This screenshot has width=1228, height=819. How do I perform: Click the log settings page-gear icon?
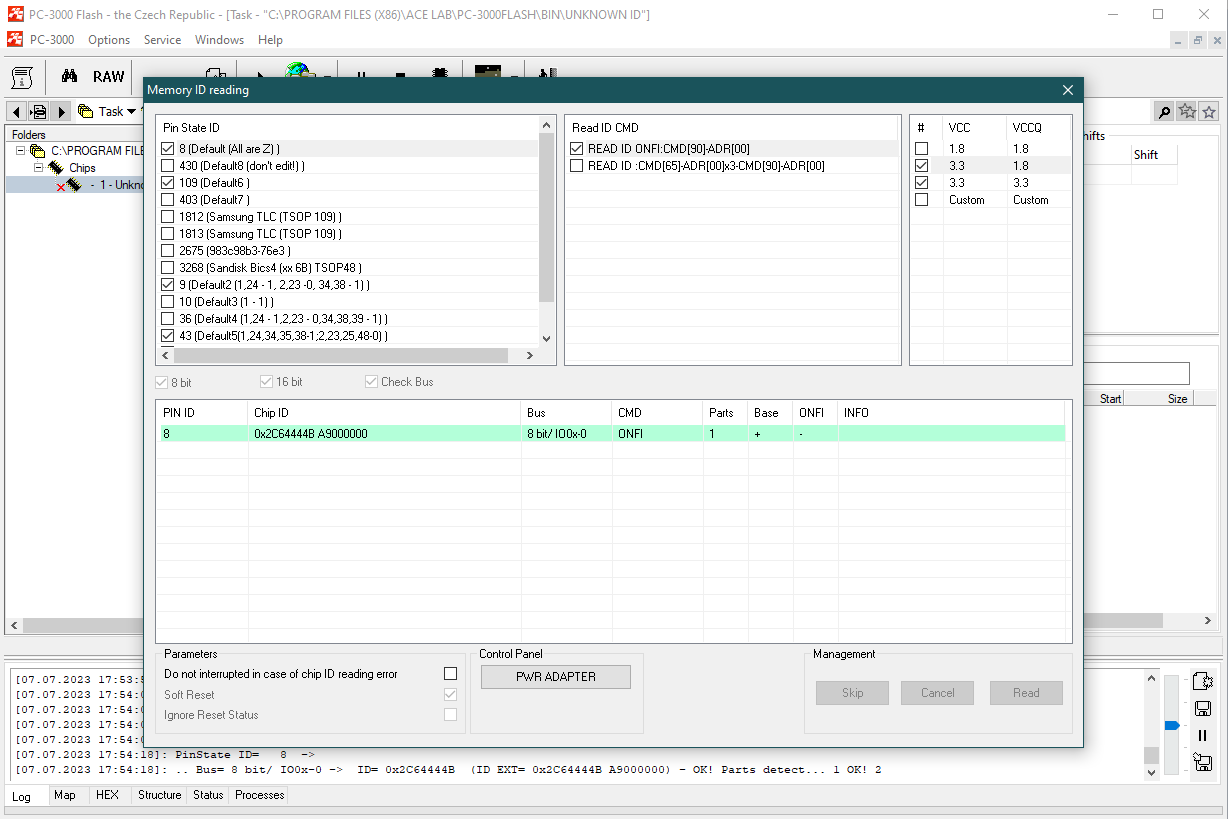(x=1203, y=681)
